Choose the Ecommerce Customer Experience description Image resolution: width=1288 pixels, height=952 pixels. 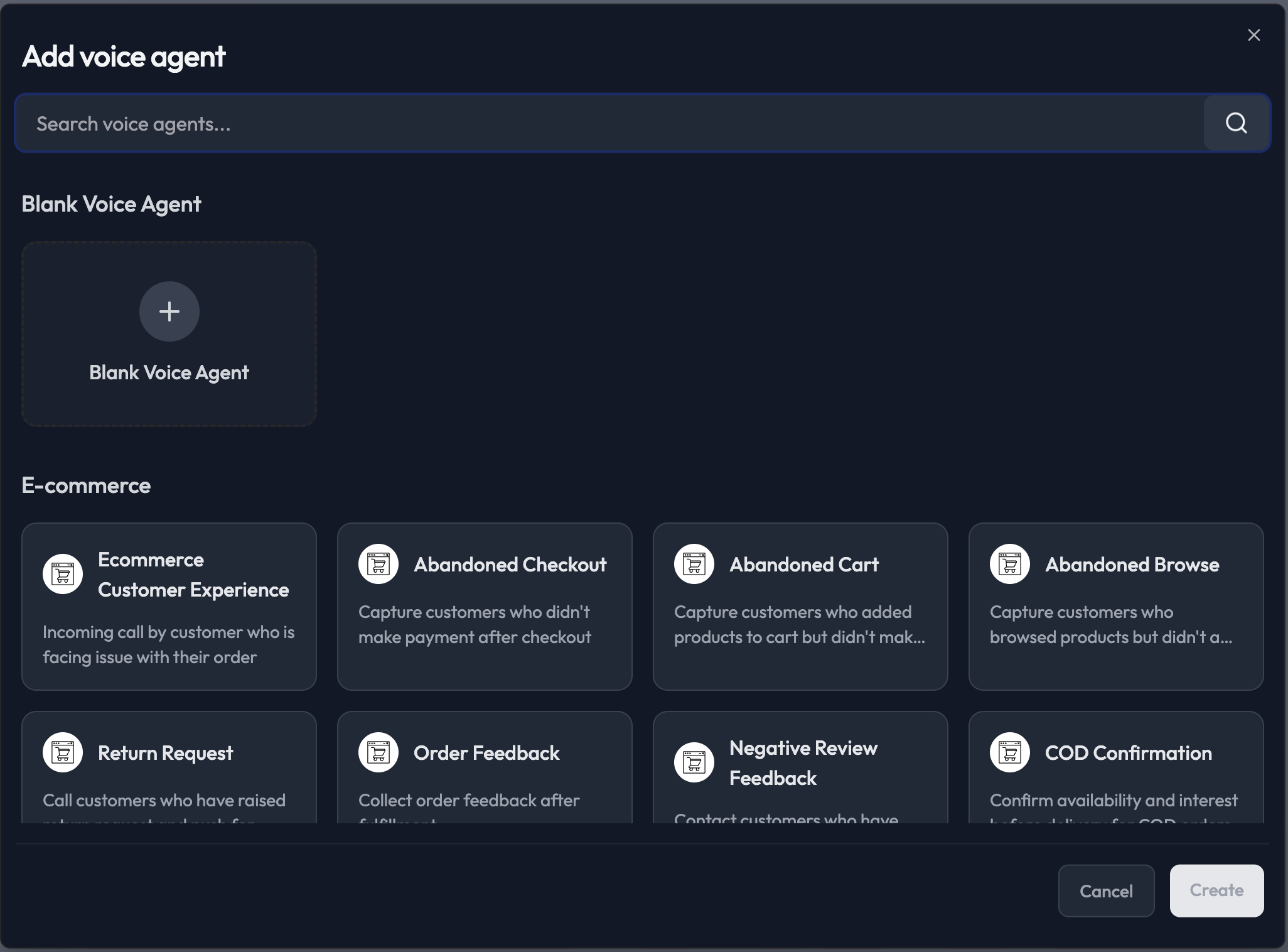pyautogui.click(x=168, y=644)
